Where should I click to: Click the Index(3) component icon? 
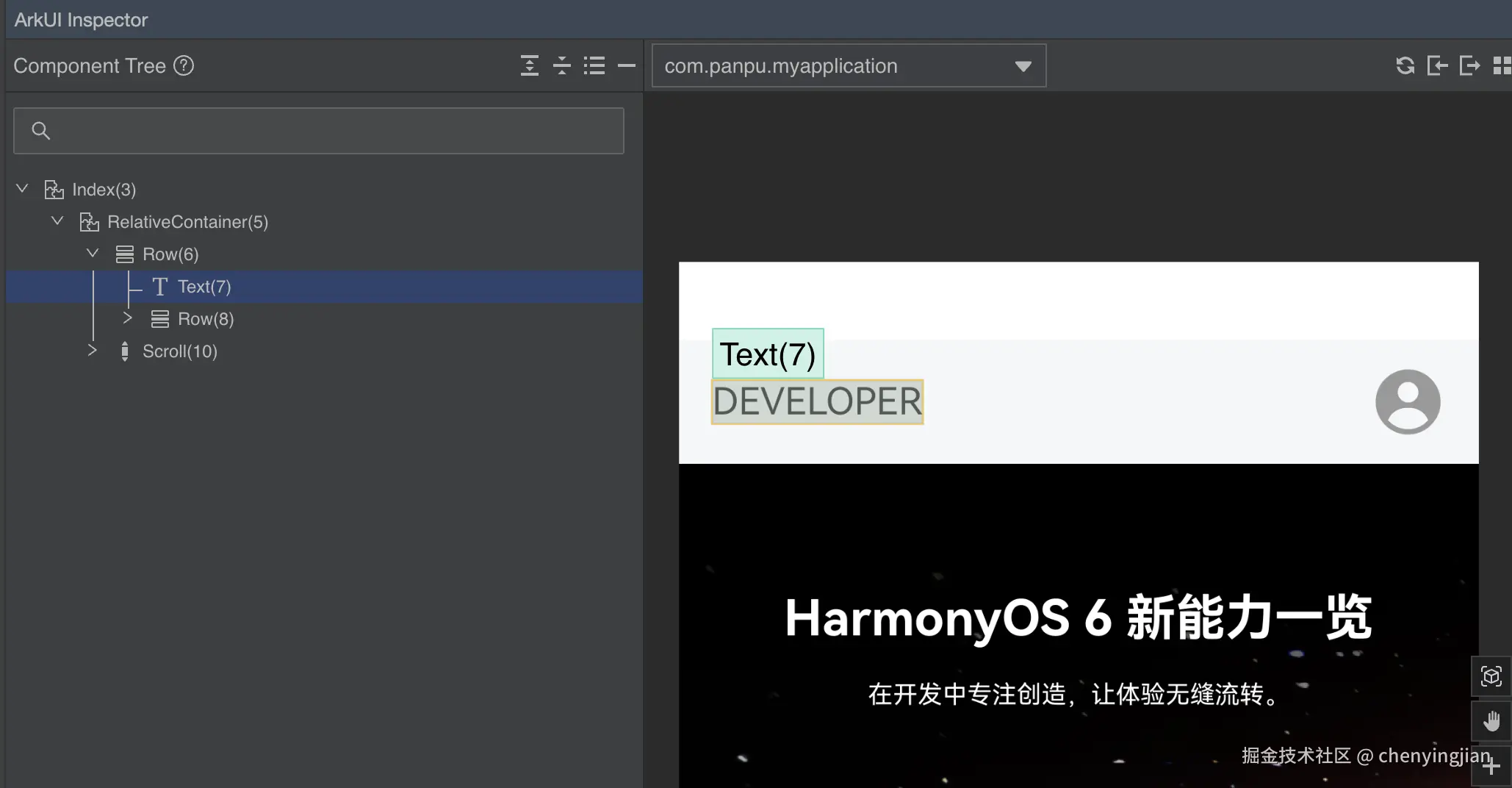pyautogui.click(x=54, y=190)
